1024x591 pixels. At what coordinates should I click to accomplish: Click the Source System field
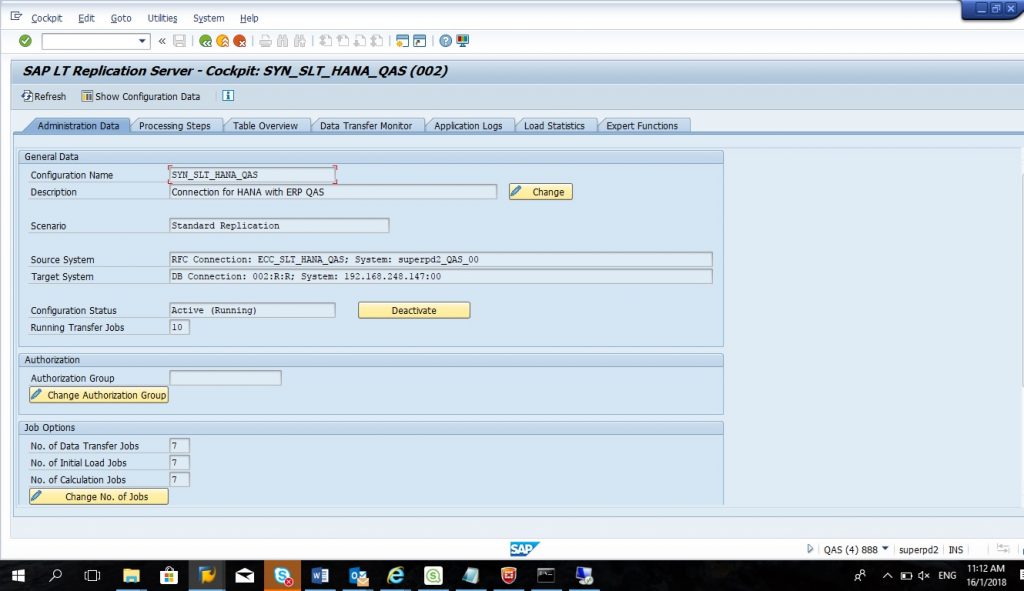(x=441, y=260)
